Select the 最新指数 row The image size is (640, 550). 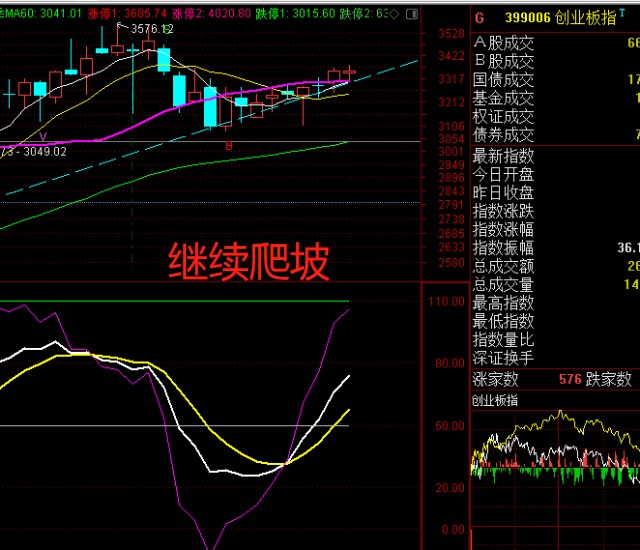(x=504, y=156)
